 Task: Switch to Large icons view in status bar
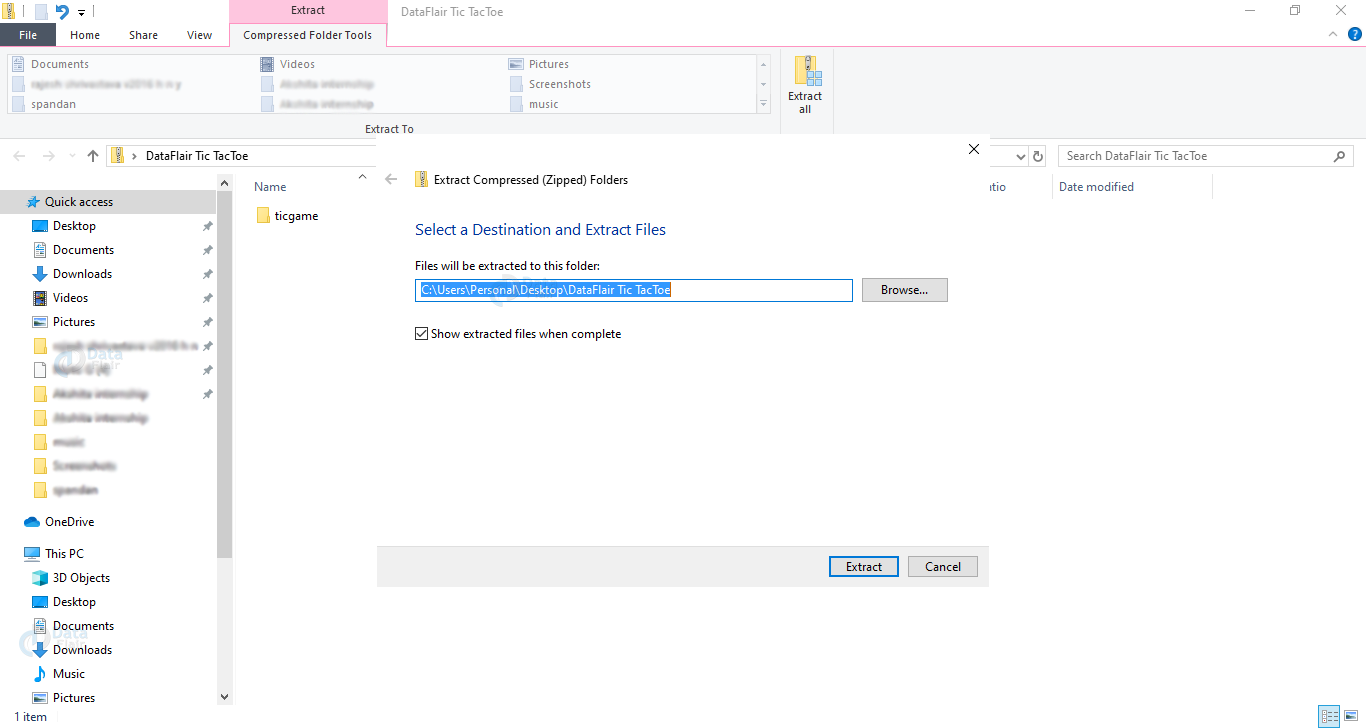click(x=1349, y=716)
